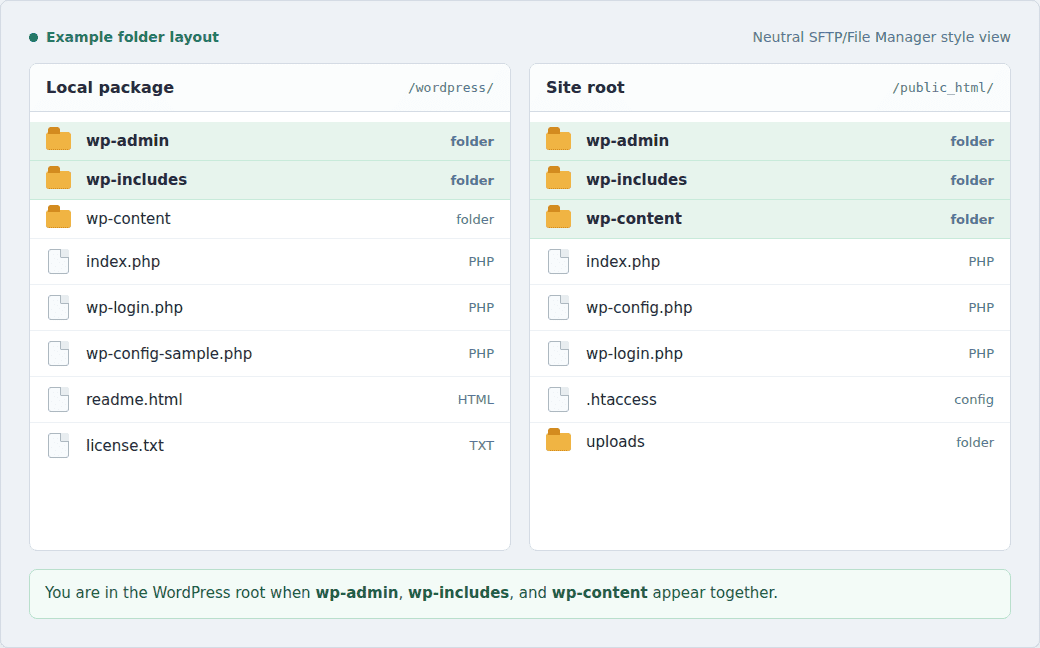The image size is (1040, 648).
Task: Select the wp-config-sample.php file name
Action: (169, 354)
